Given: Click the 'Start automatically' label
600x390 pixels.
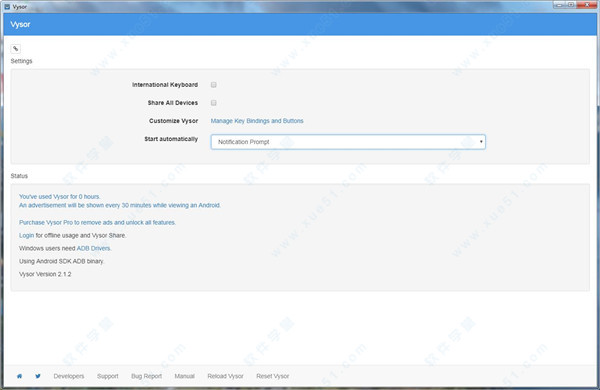Looking at the screenshot, I should tap(171, 139).
